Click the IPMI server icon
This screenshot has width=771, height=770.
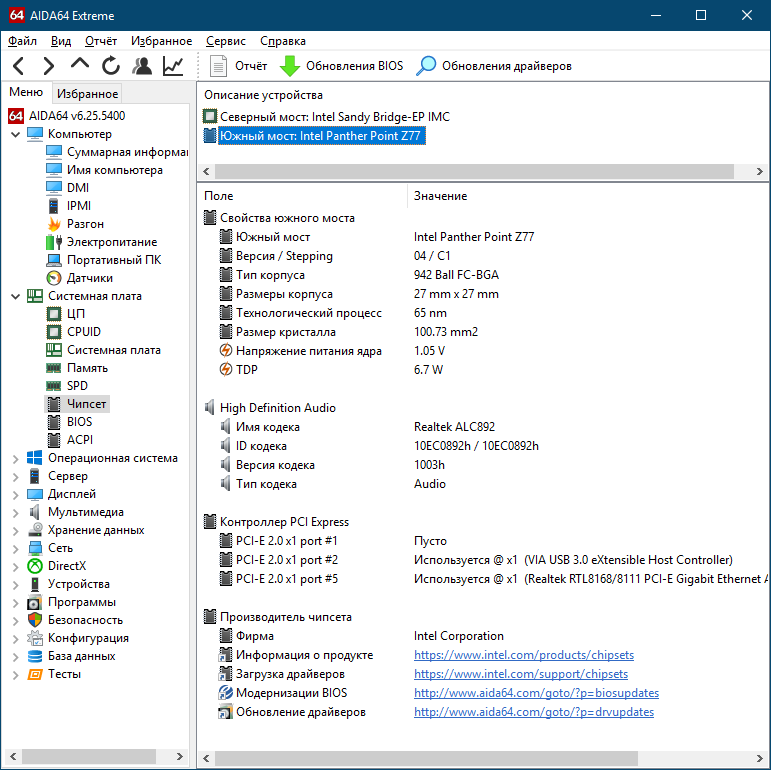(x=54, y=206)
